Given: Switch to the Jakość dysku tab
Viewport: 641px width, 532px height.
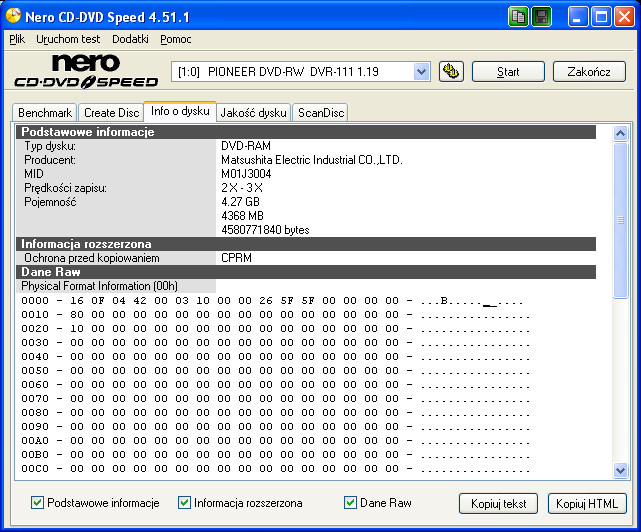Looking at the screenshot, I should coord(253,112).
